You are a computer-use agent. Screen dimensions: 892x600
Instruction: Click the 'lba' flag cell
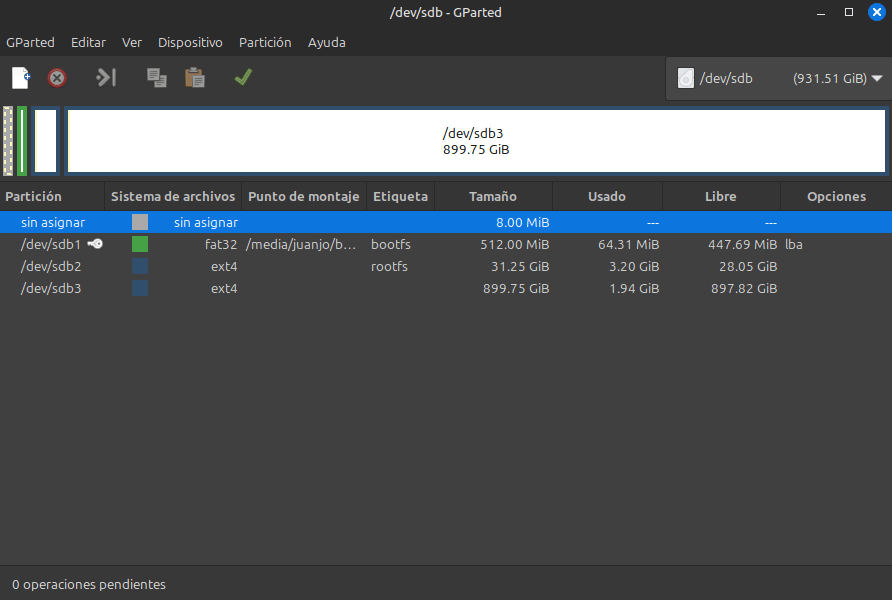(x=794, y=245)
